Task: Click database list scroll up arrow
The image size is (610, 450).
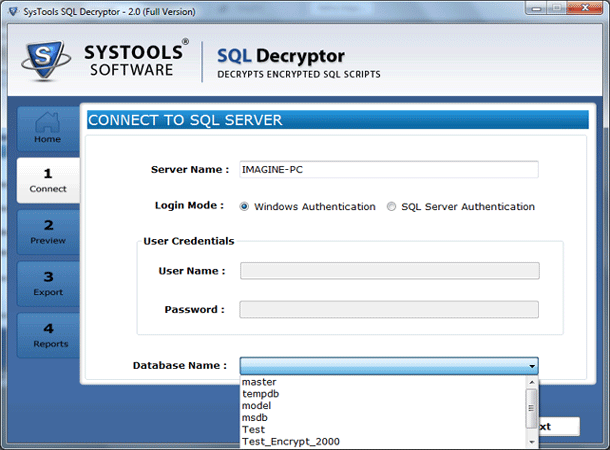Action: pos(532,382)
